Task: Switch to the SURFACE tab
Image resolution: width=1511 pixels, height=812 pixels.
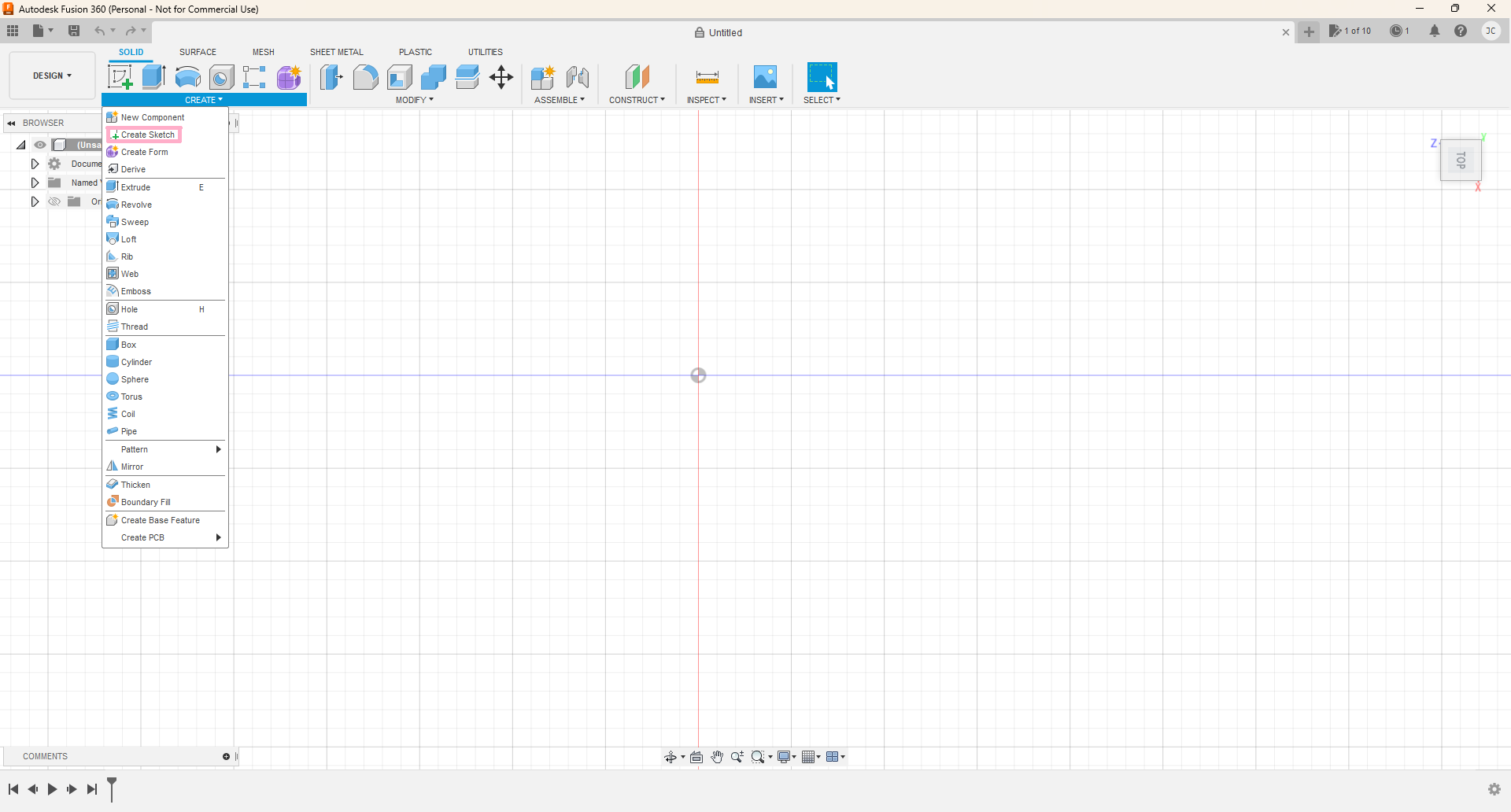Action: pos(198,52)
